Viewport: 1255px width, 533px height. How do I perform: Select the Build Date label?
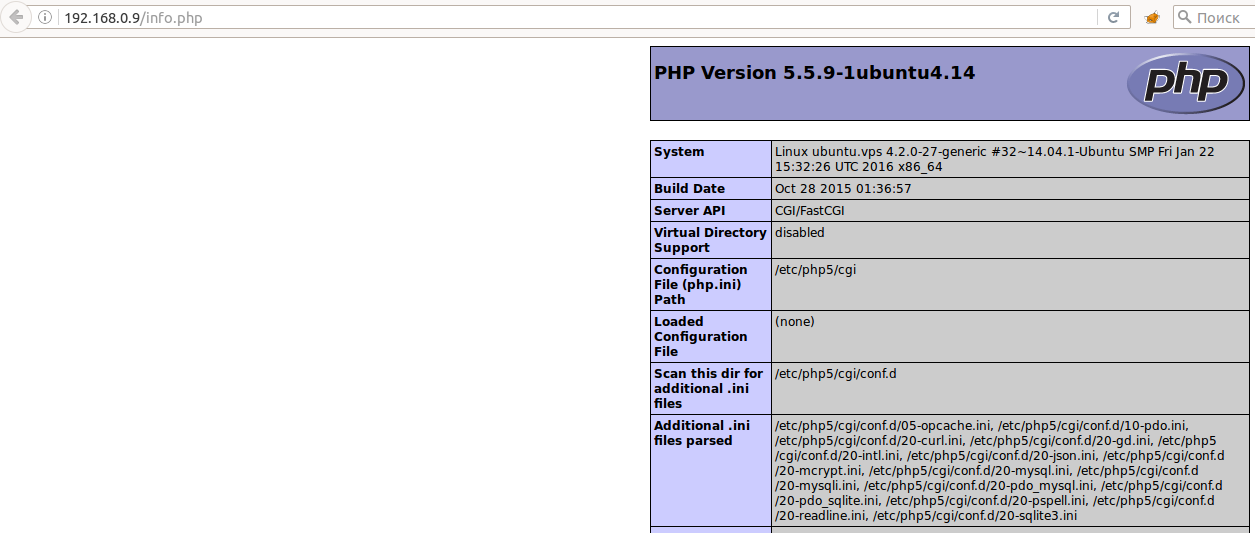689,189
